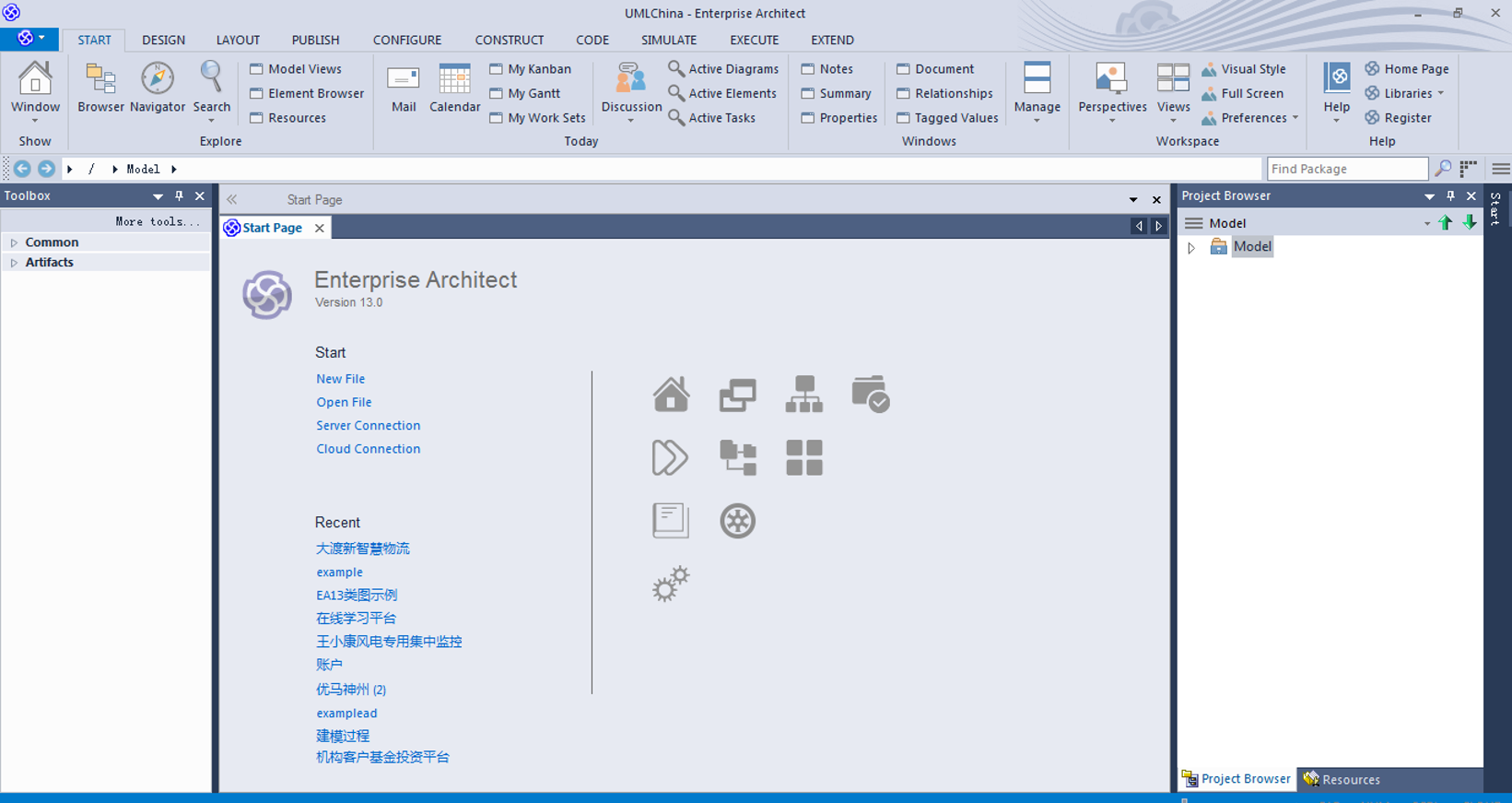Switch to the SIMULATE ribbon tab

pyautogui.click(x=669, y=40)
